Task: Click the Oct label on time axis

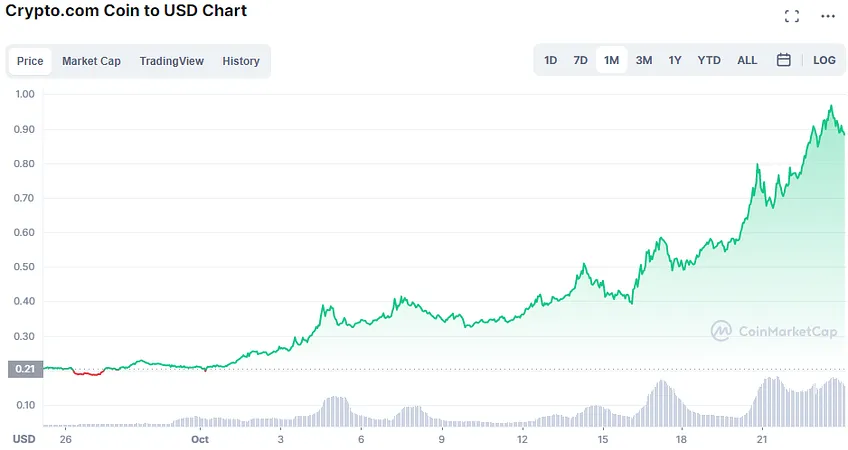Action: (x=200, y=439)
